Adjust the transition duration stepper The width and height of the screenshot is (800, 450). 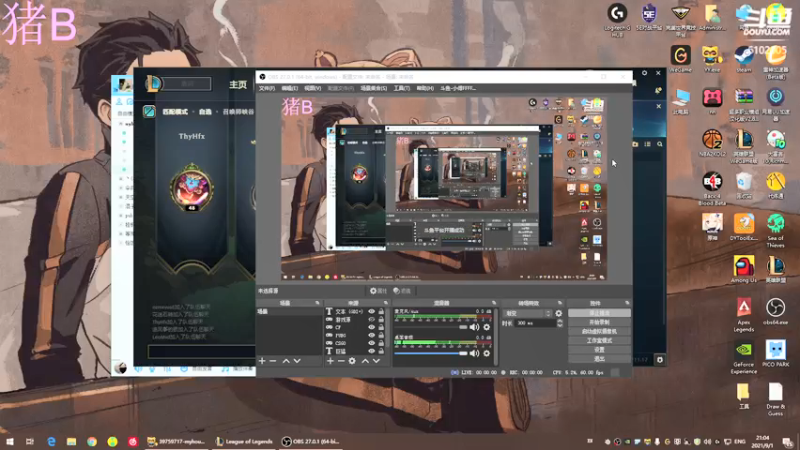[560, 323]
